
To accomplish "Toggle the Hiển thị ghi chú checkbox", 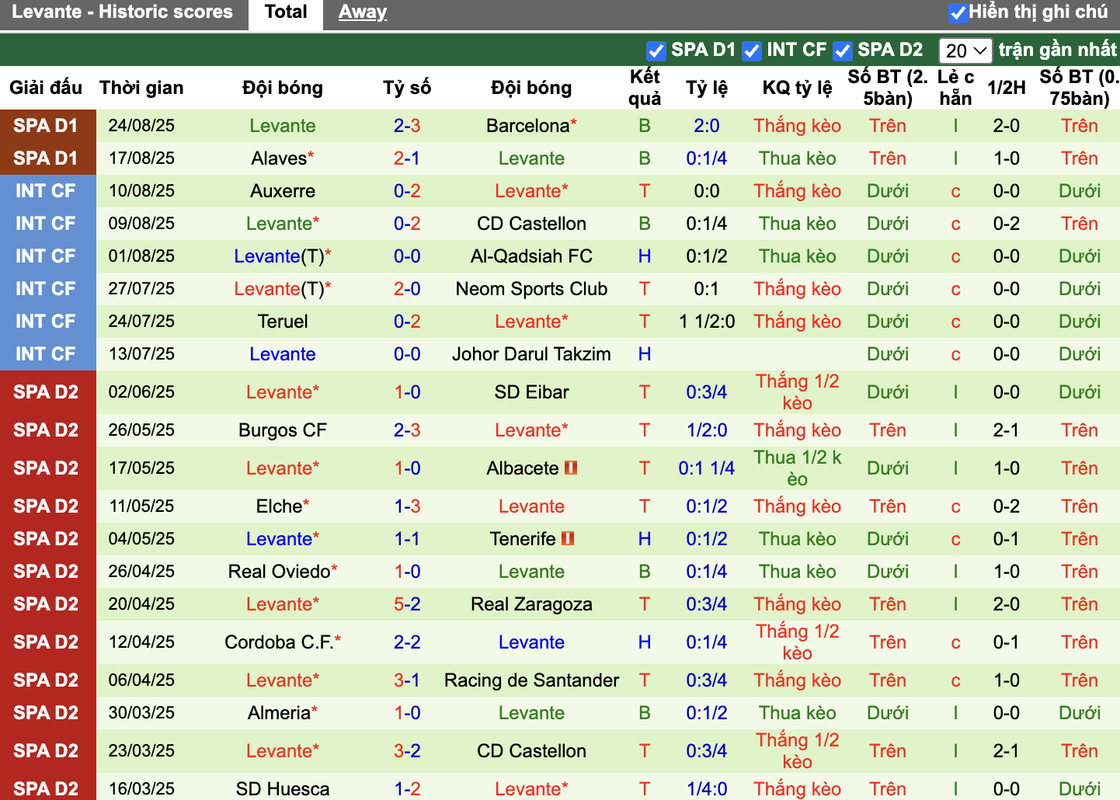I will [x=957, y=13].
